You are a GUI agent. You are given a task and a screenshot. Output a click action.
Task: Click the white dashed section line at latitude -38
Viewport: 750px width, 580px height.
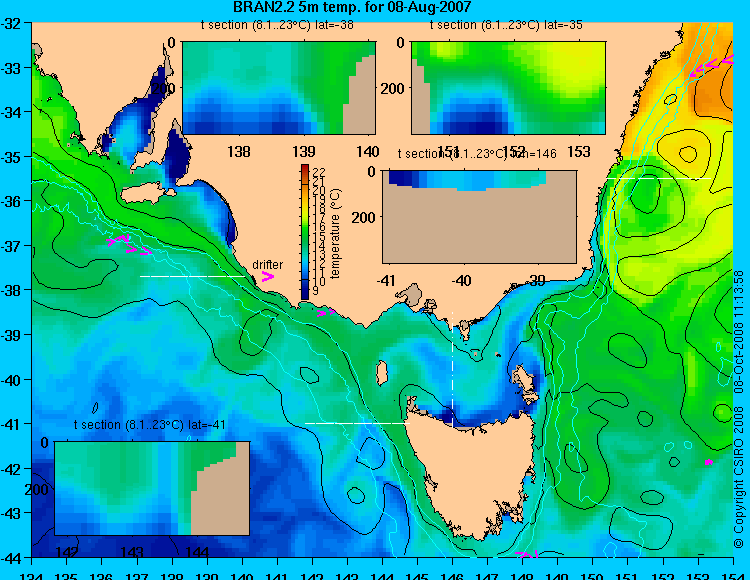tap(193, 276)
